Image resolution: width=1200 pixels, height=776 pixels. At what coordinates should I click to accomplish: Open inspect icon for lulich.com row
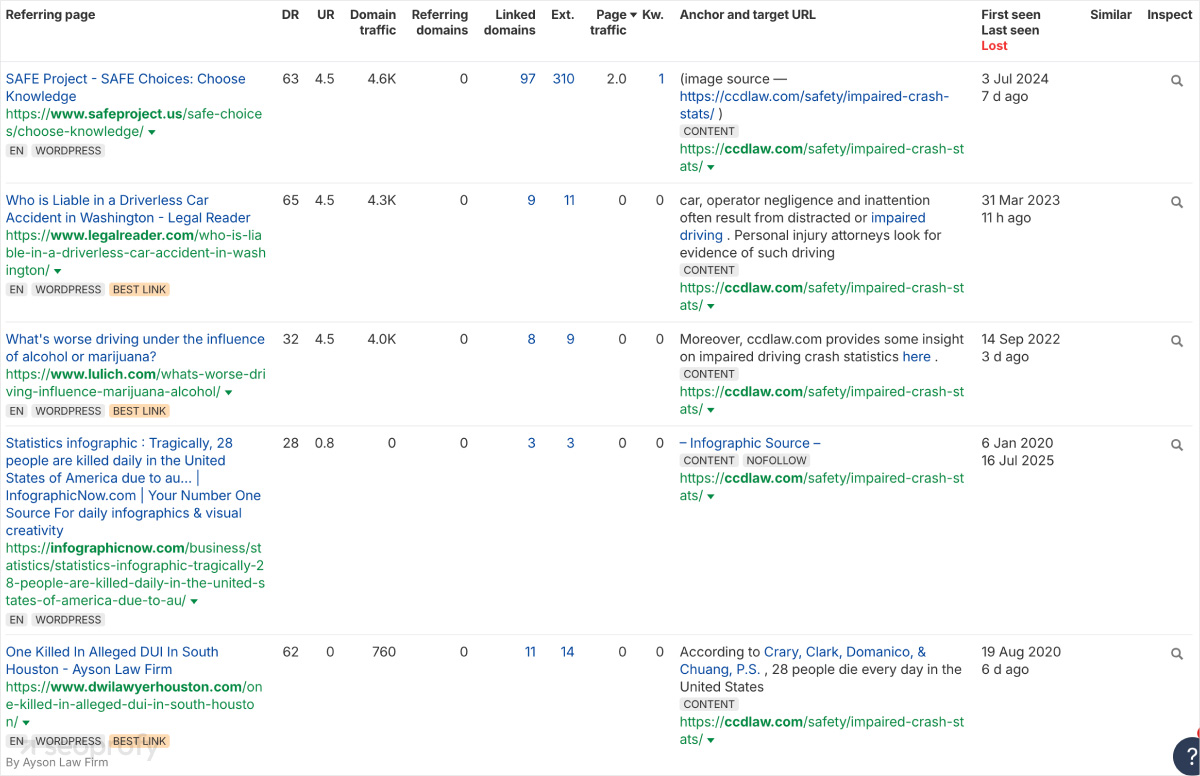(x=1177, y=341)
